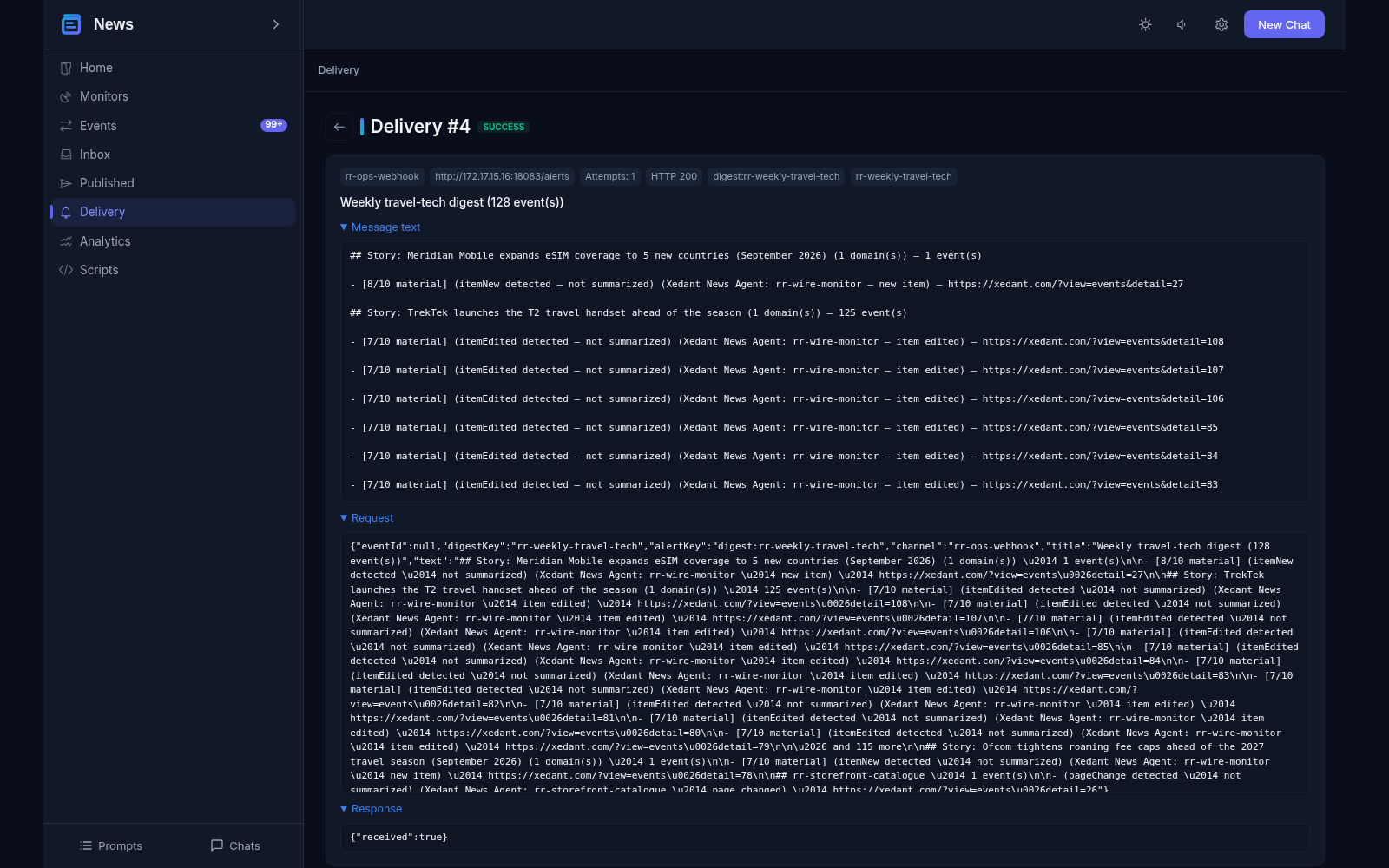The width and height of the screenshot is (1389, 868).
Task: Click the Monitors radar icon
Action: click(66, 96)
